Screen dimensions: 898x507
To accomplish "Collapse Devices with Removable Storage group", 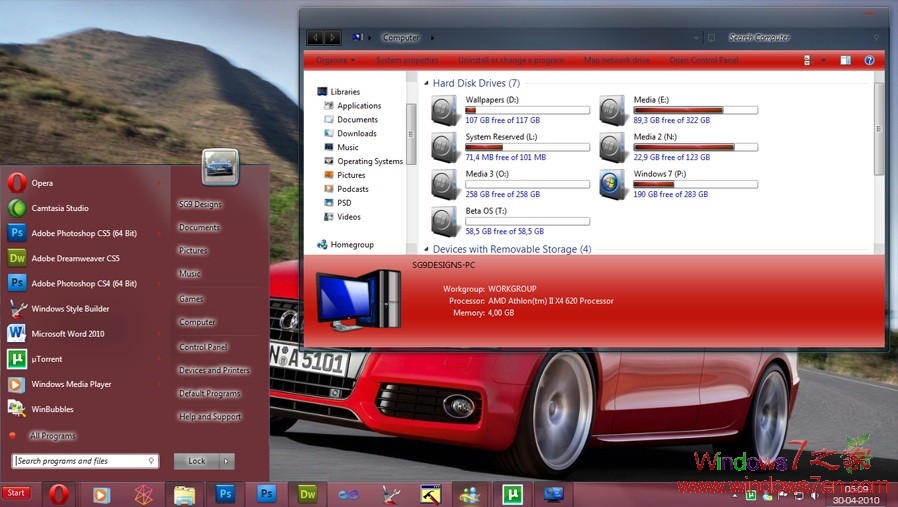I will point(426,249).
